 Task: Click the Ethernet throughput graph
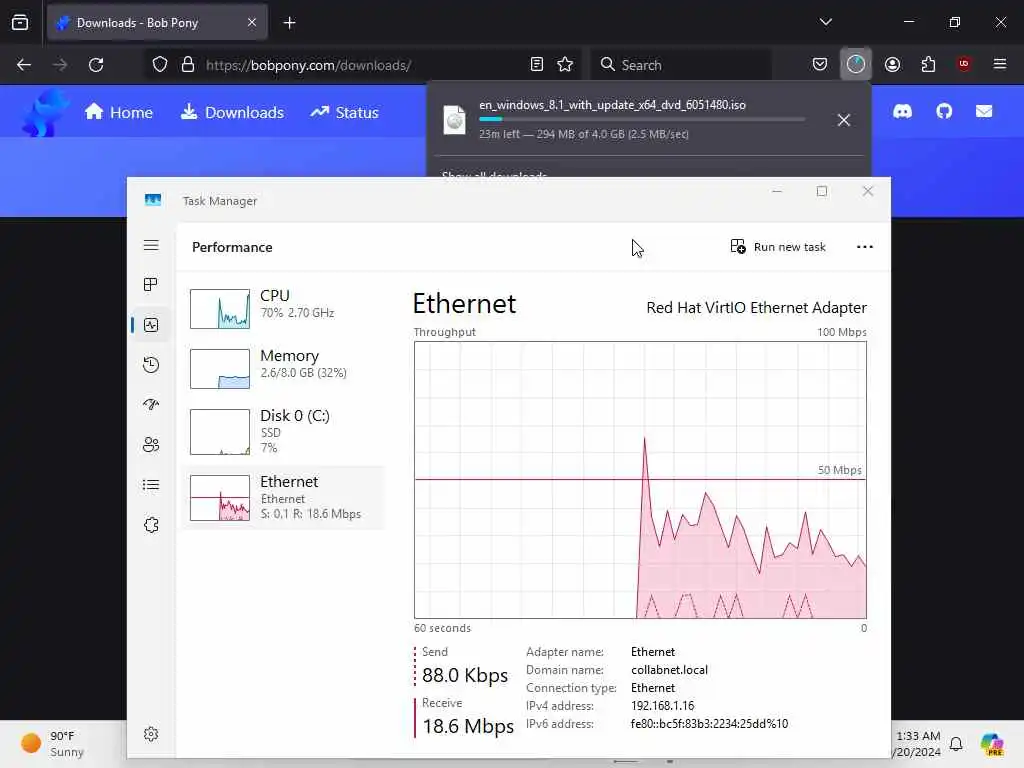640,480
